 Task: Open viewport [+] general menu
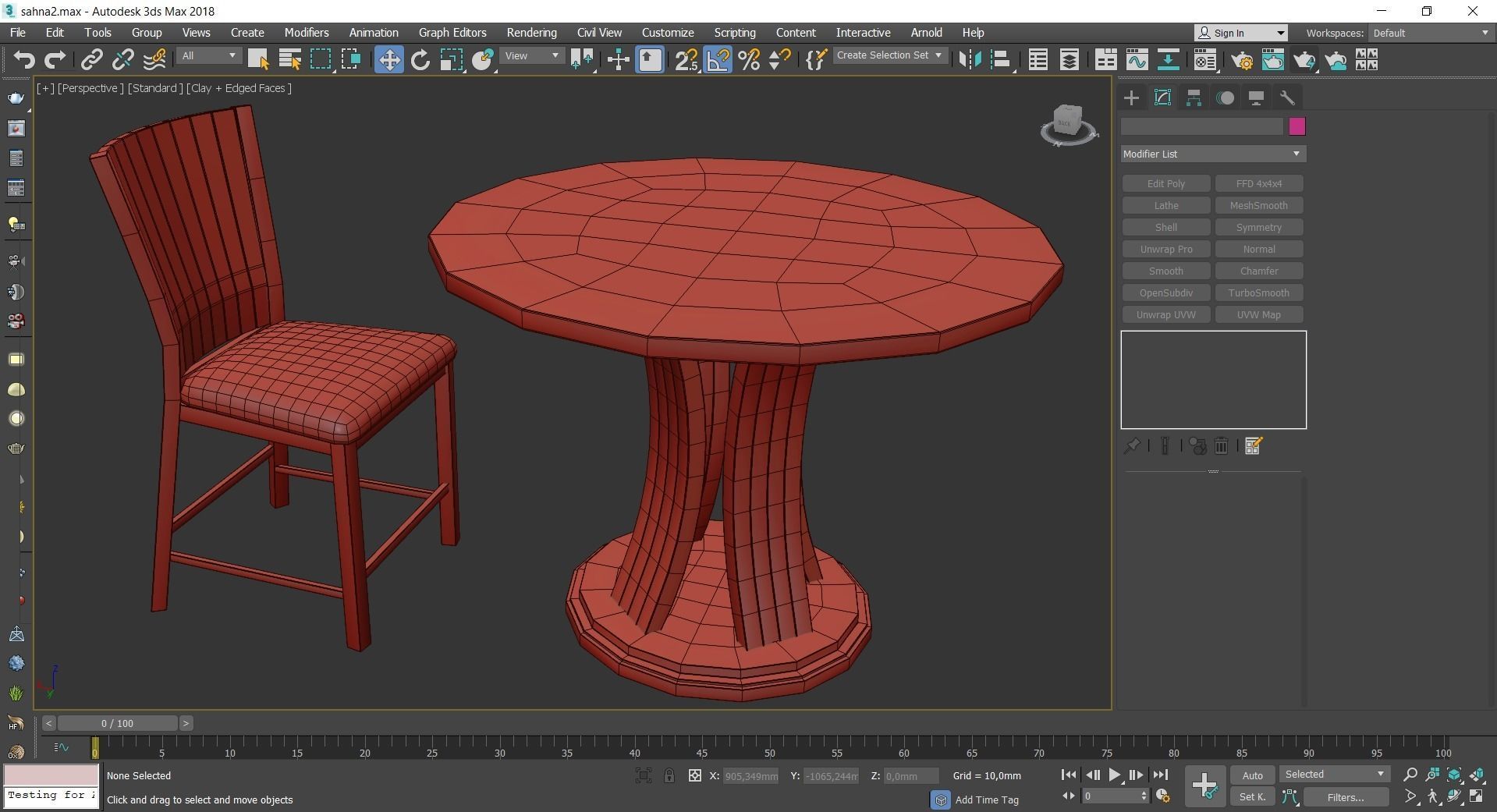(x=45, y=88)
